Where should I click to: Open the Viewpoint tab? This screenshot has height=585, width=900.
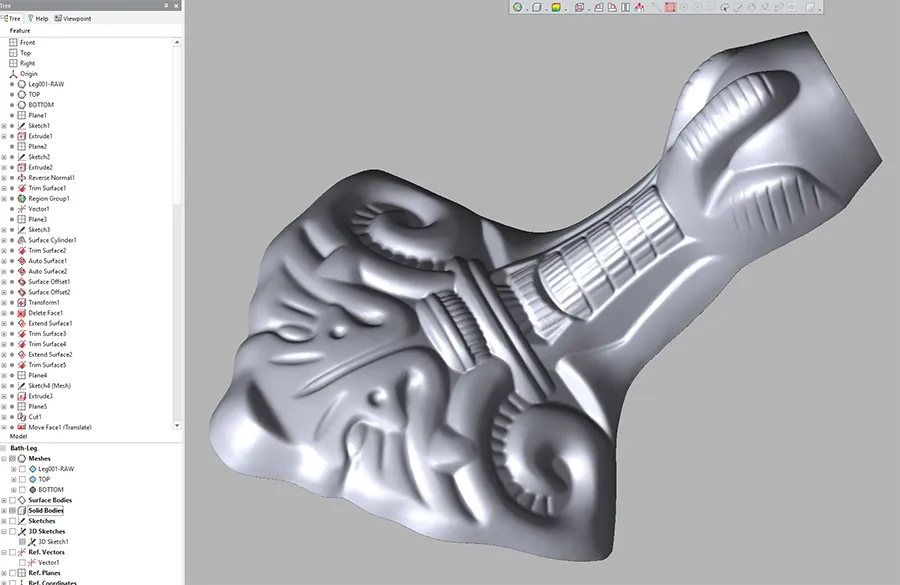(72, 18)
